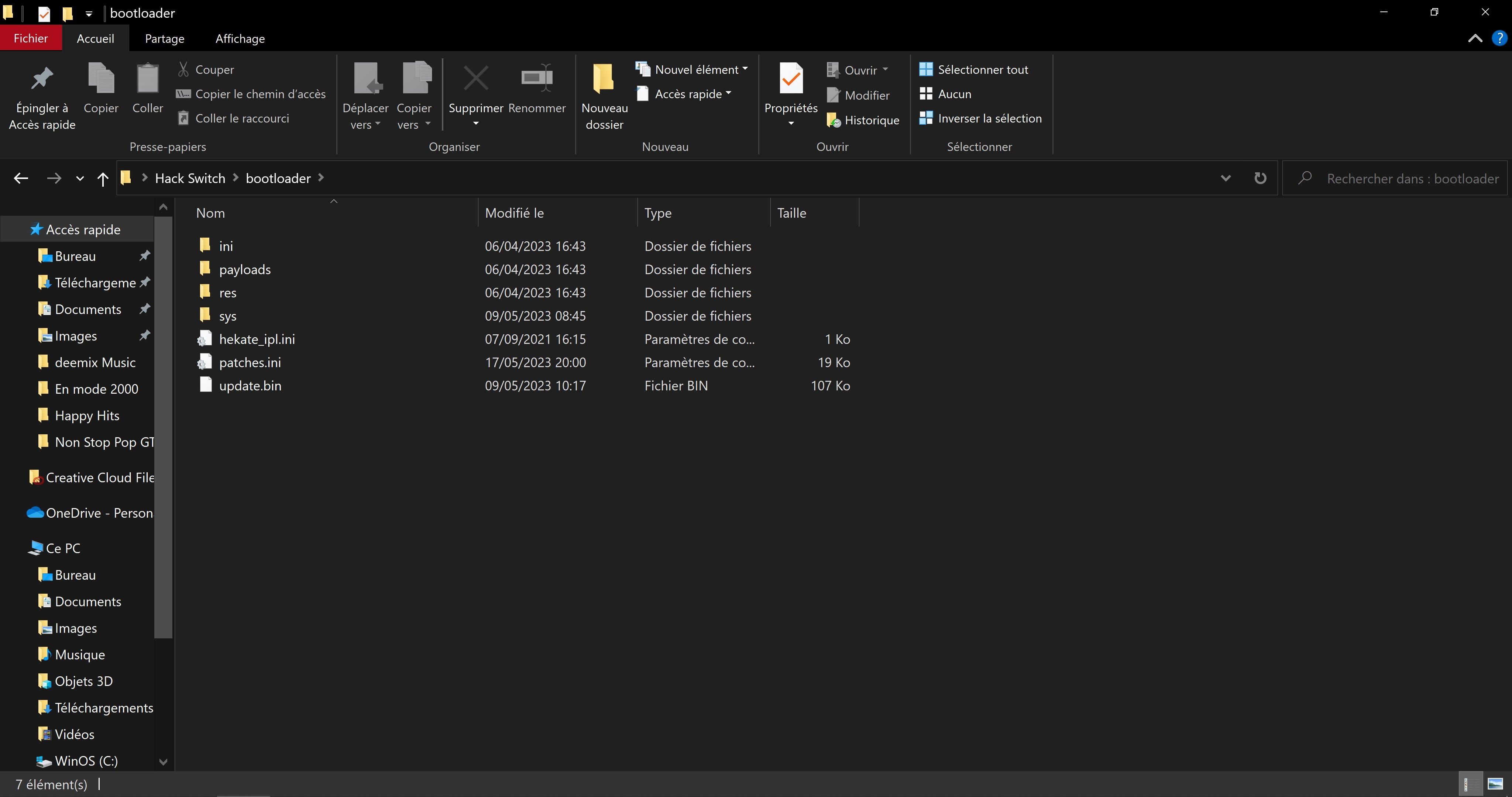Collapse the ribbon with the chevron arrow
The height and width of the screenshot is (797, 1512).
click(1475, 39)
